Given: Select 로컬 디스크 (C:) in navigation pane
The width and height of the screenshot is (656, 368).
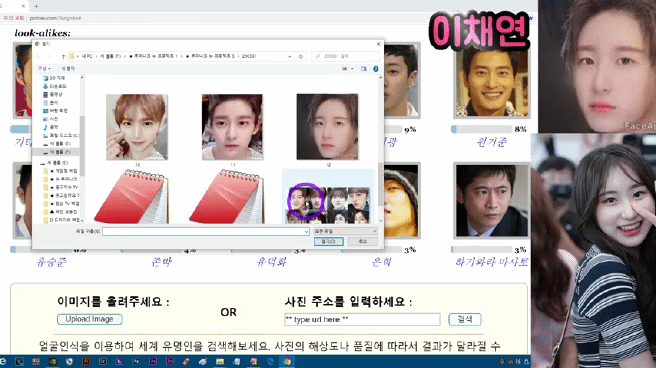Looking at the screenshot, I should click(x=61, y=135).
